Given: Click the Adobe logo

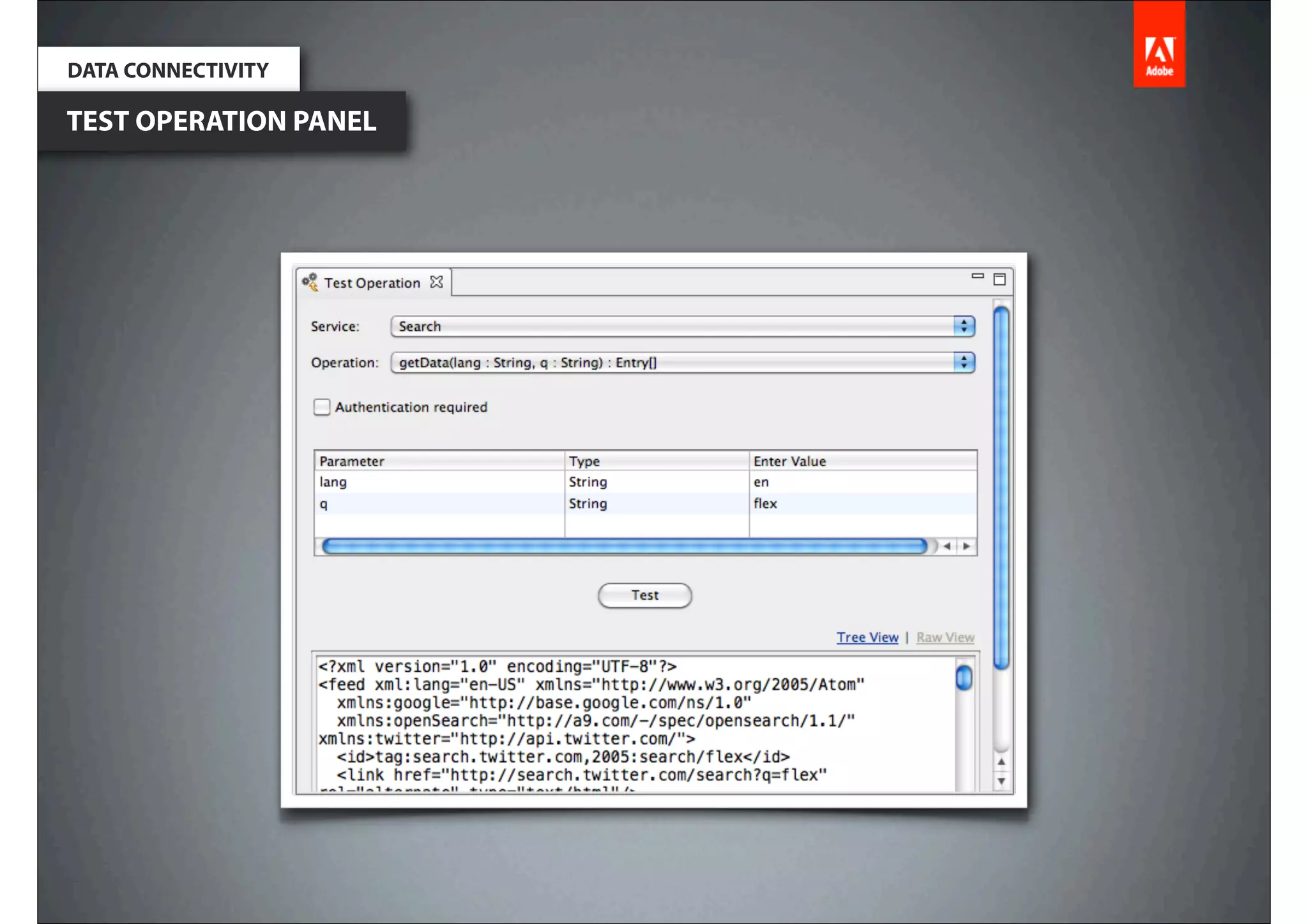Looking at the screenshot, I should pyautogui.click(x=1159, y=44).
